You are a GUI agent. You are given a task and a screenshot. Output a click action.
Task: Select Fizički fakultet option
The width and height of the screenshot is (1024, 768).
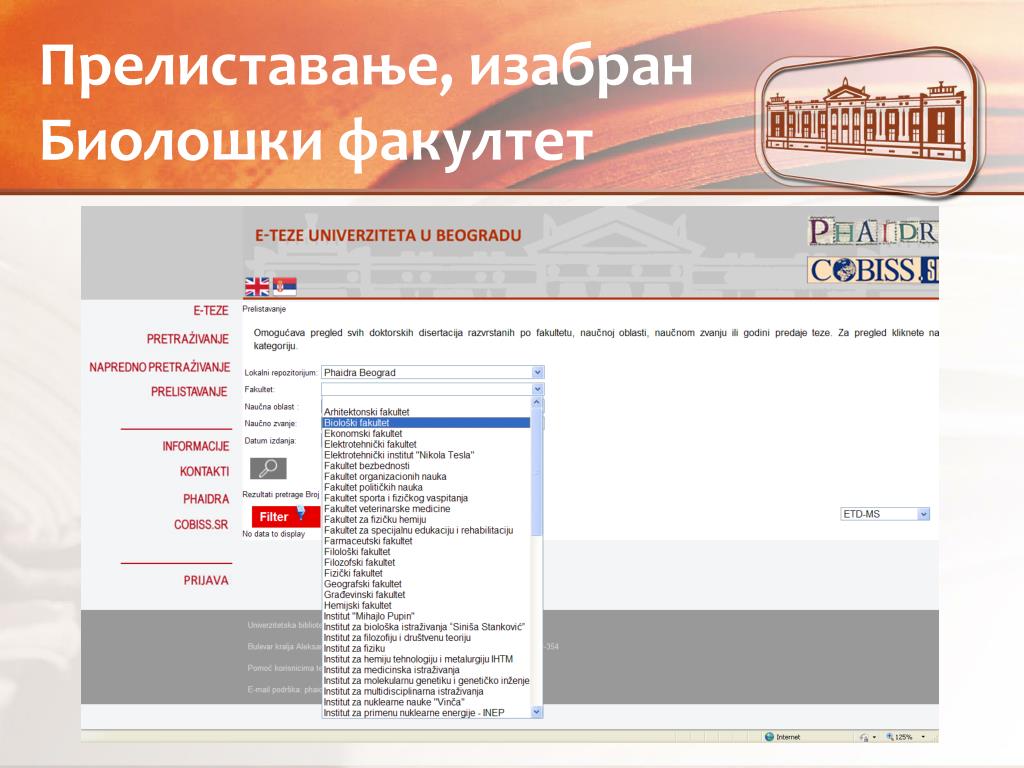pos(426,573)
